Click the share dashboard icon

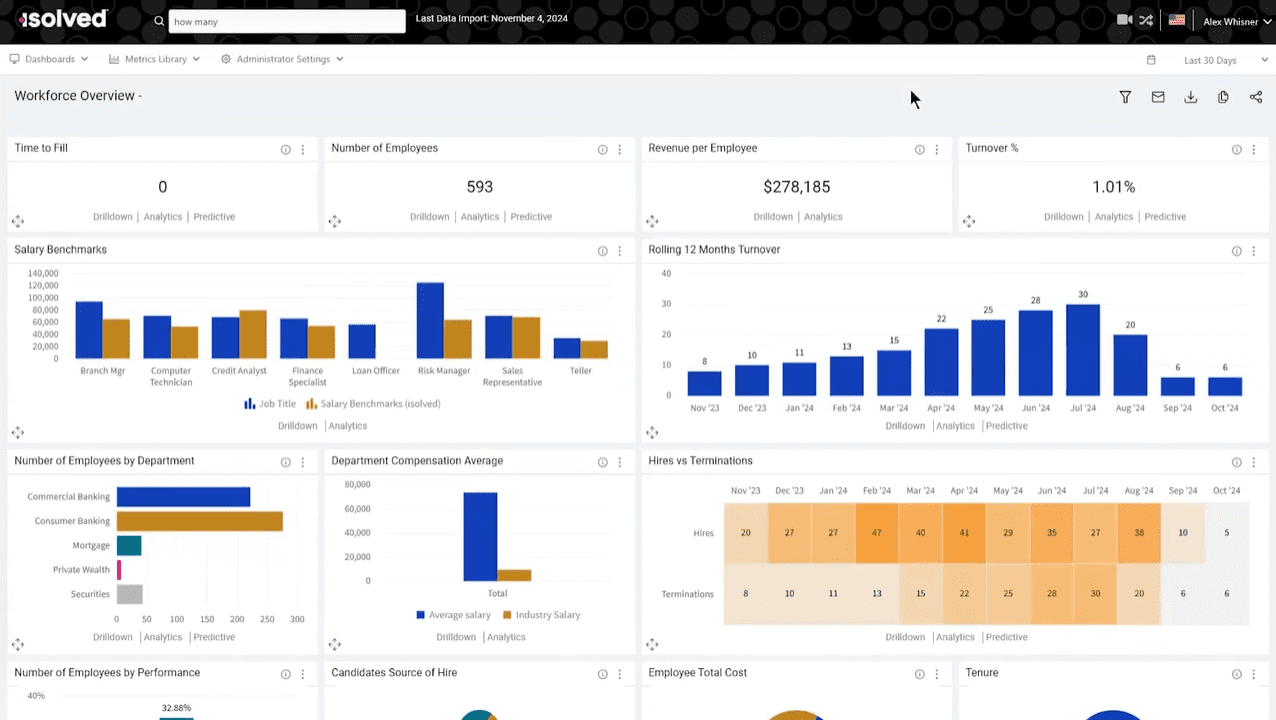(1255, 97)
